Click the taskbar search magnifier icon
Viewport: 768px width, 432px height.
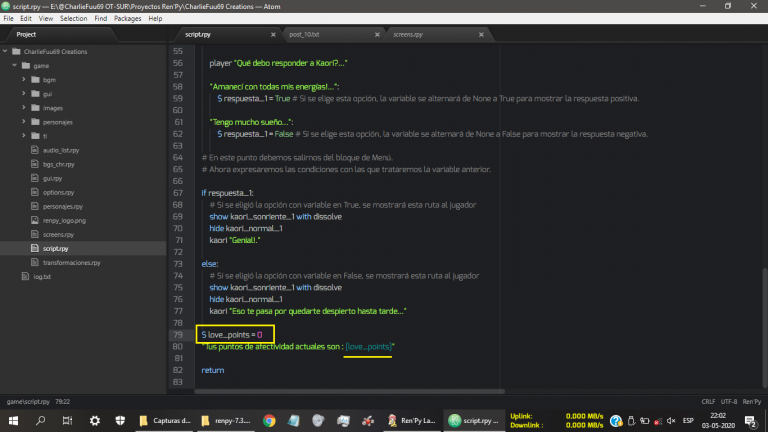tap(40, 420)
